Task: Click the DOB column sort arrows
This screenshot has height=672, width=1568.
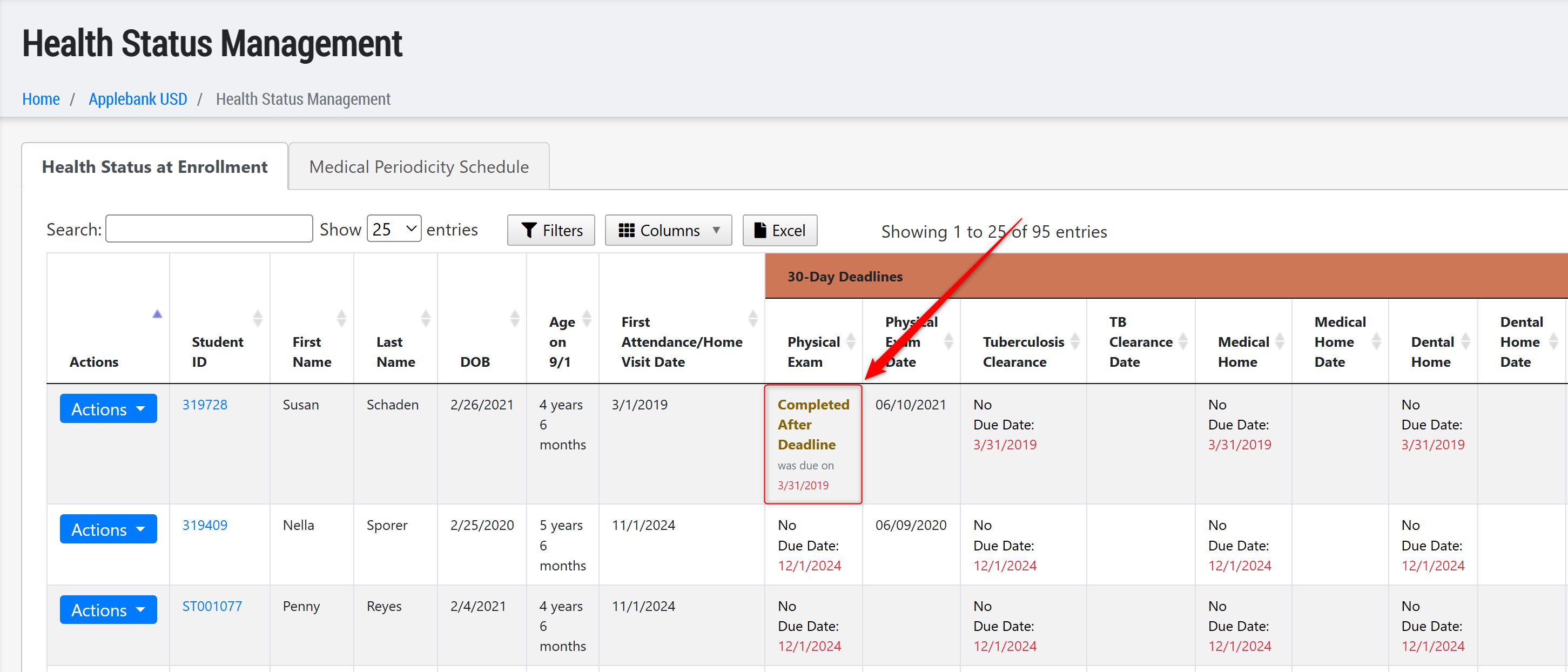Action: click(x=514, y=318)
